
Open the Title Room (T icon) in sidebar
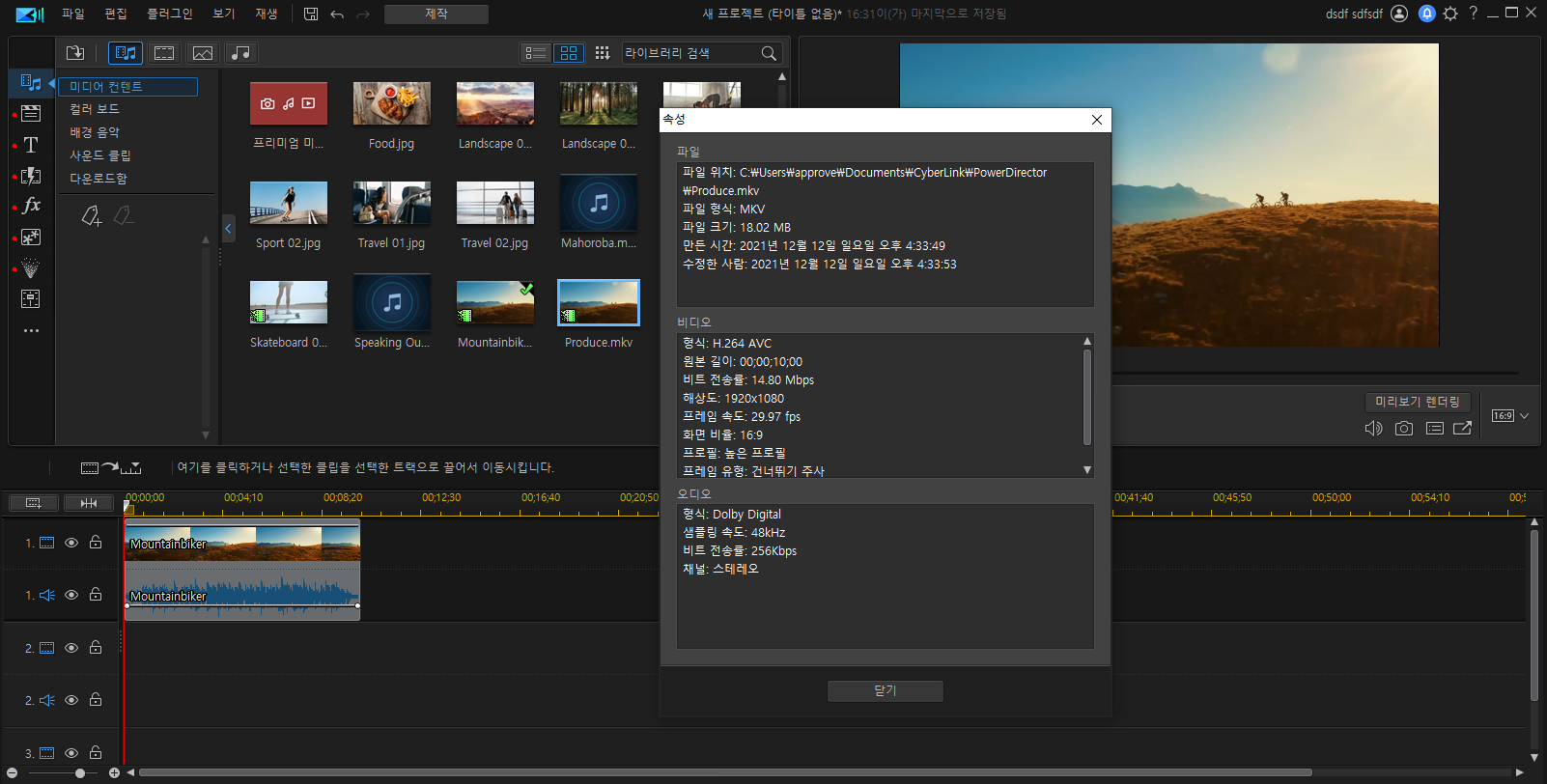[x=31, y=145]
